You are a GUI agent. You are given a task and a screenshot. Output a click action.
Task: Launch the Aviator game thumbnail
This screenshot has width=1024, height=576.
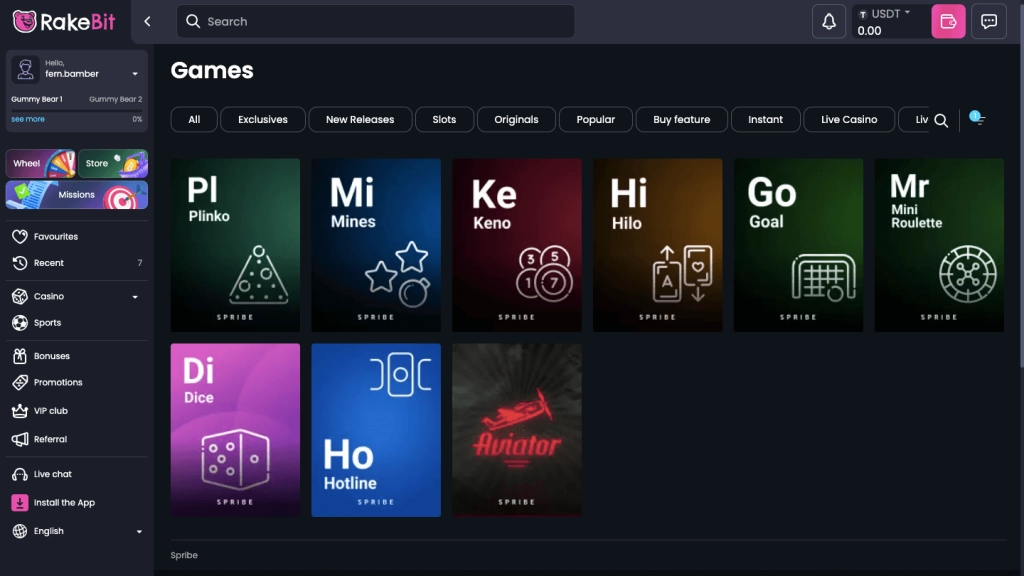(516, 430)
